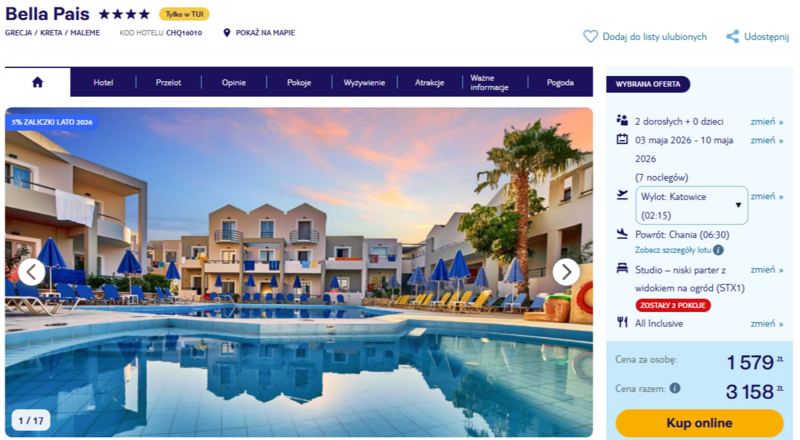Open flight details info icon

point(718,250)
